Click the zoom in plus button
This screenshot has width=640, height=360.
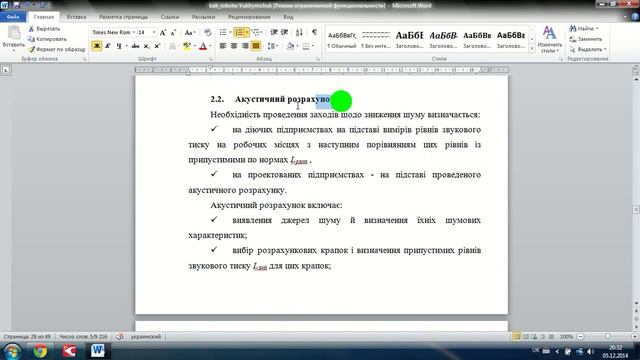click(635, 337)
